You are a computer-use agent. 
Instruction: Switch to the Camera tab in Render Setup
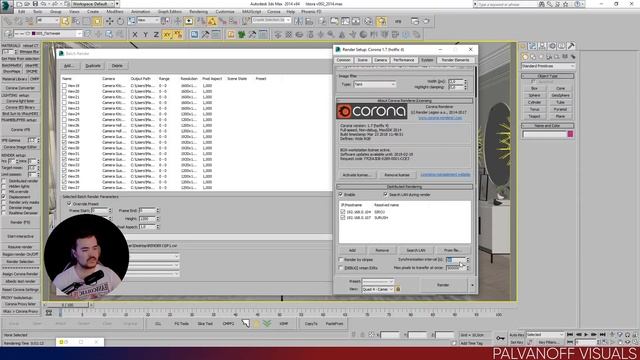tap(380, 60)
